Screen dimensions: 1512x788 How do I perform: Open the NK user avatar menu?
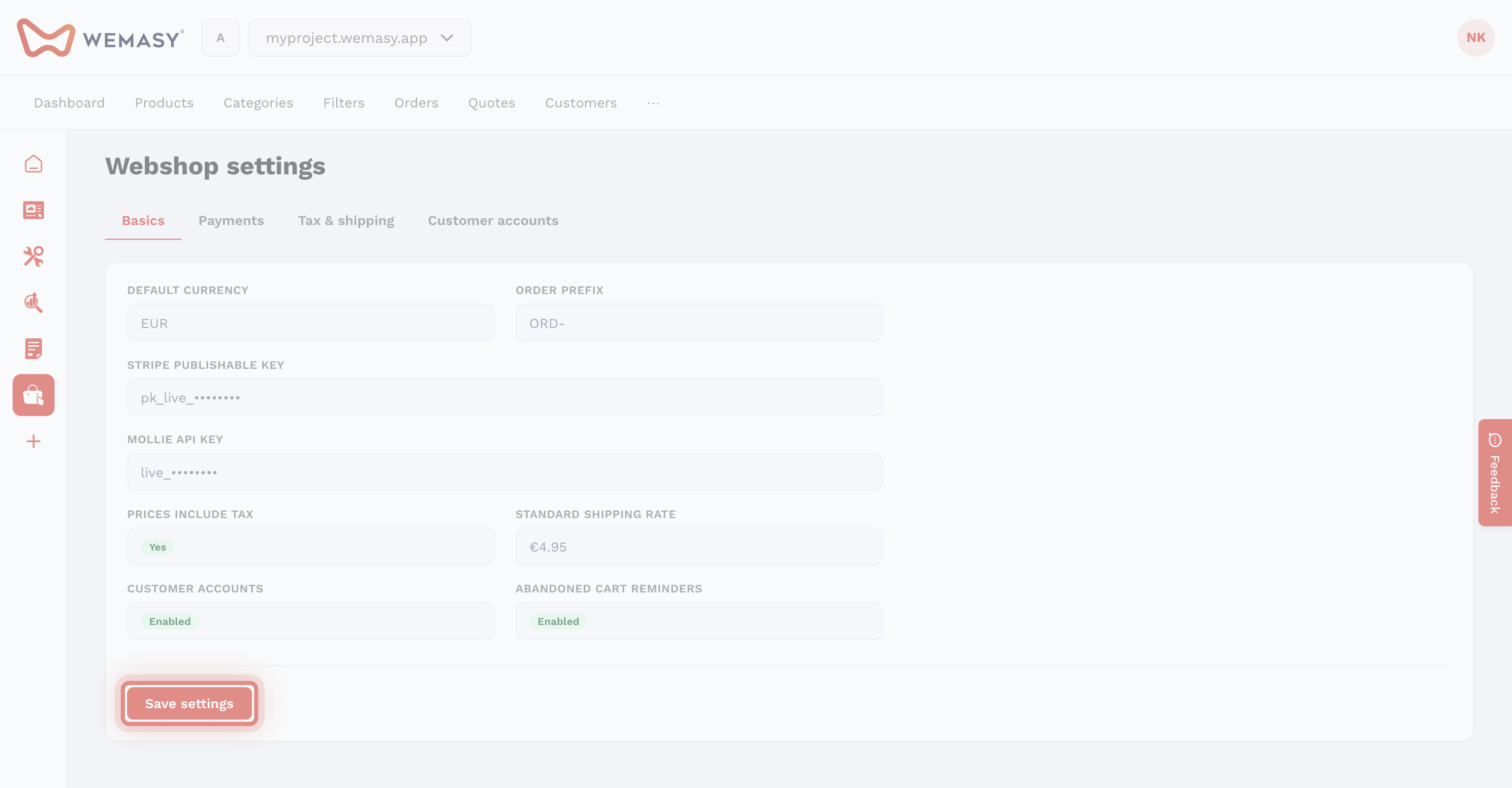pos(1476,37)
